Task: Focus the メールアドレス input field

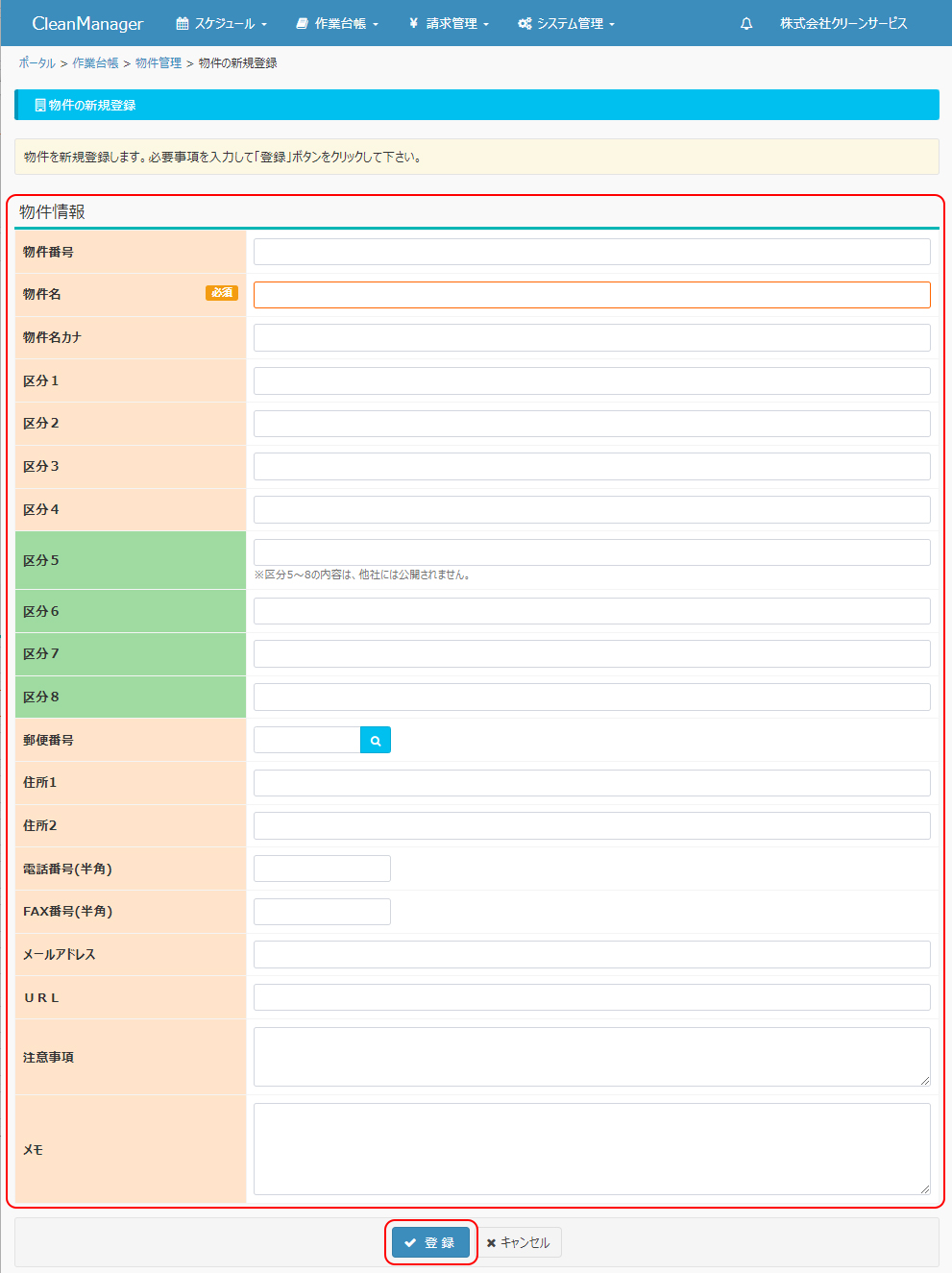Action: 592,954
